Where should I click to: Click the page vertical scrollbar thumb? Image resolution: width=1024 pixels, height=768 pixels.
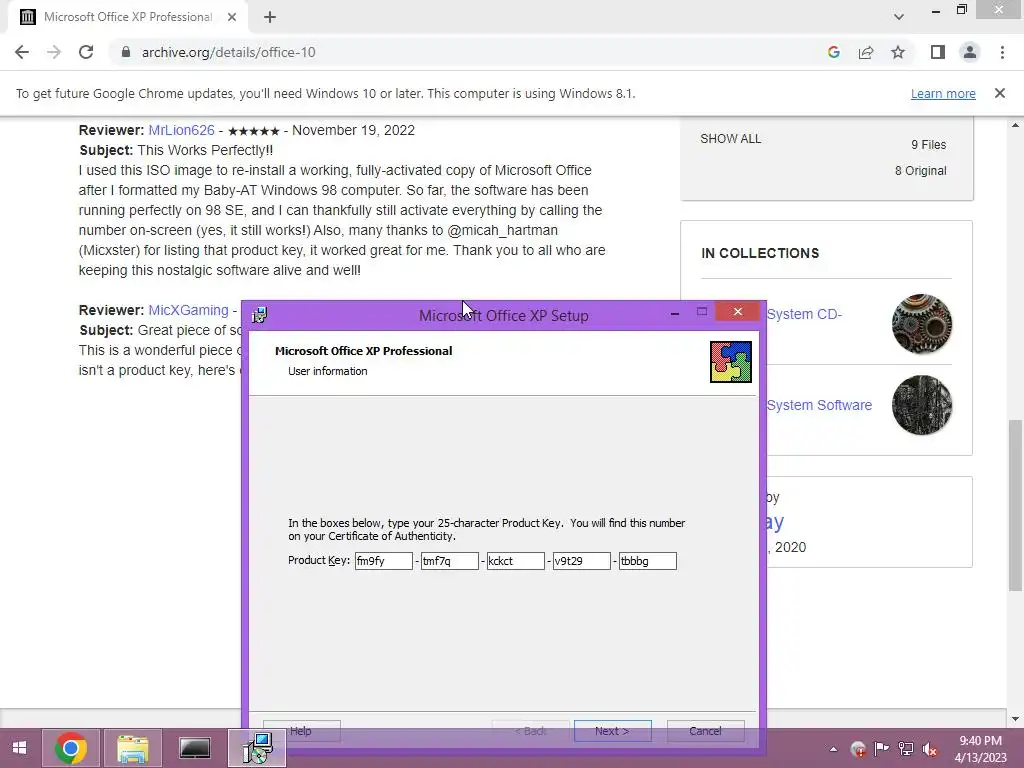(x=1015, y=504)
